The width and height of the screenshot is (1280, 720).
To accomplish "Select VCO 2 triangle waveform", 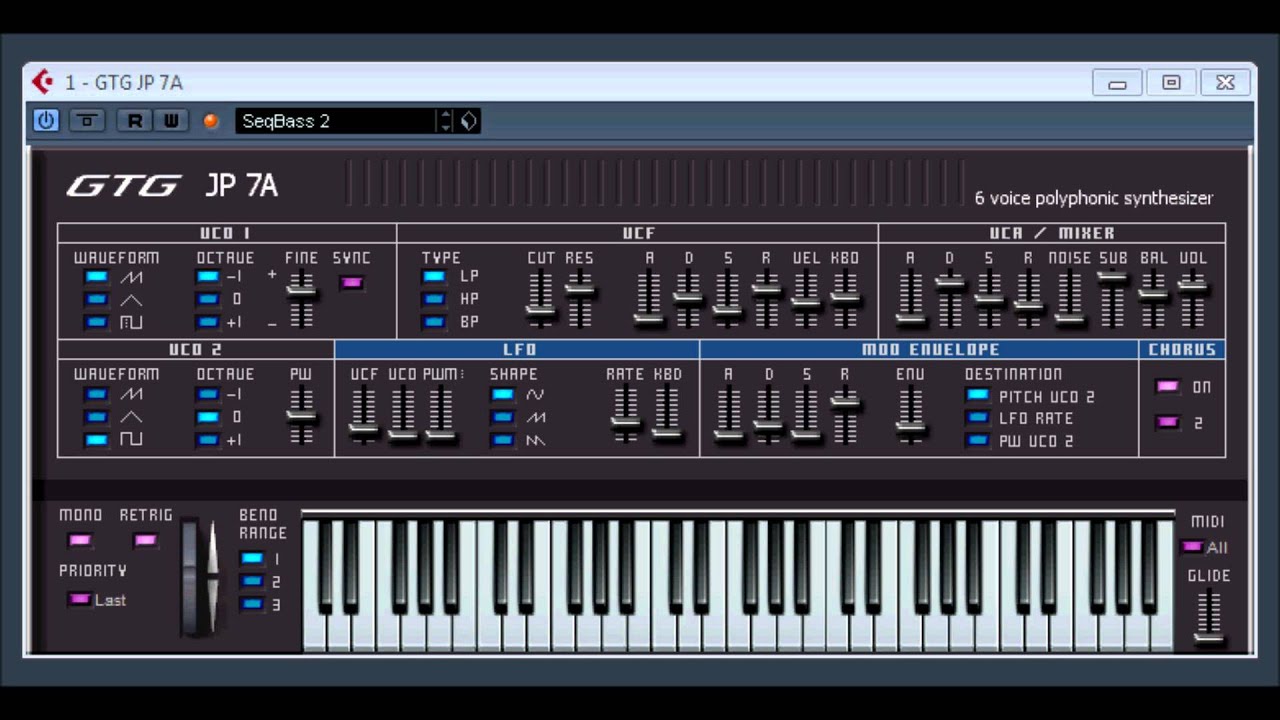I will 96,417.
